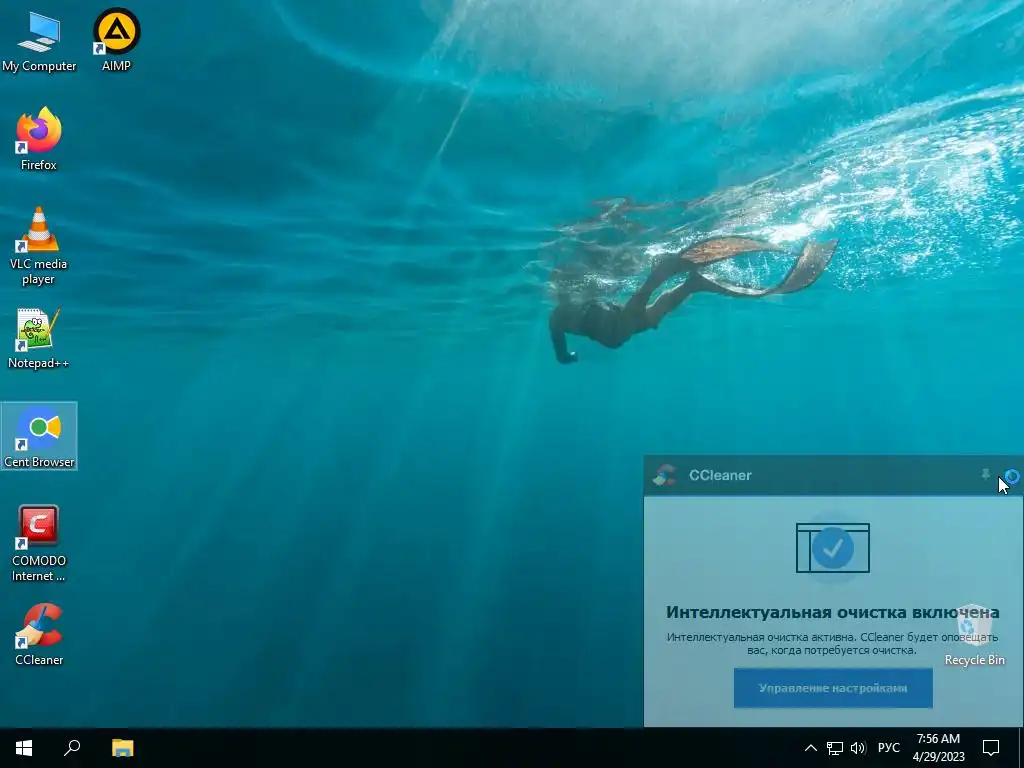Select the COMODO Internet Security shortcut
Image resolution: width=1024 pixels, height=768 pixels.
pos(39,543)
